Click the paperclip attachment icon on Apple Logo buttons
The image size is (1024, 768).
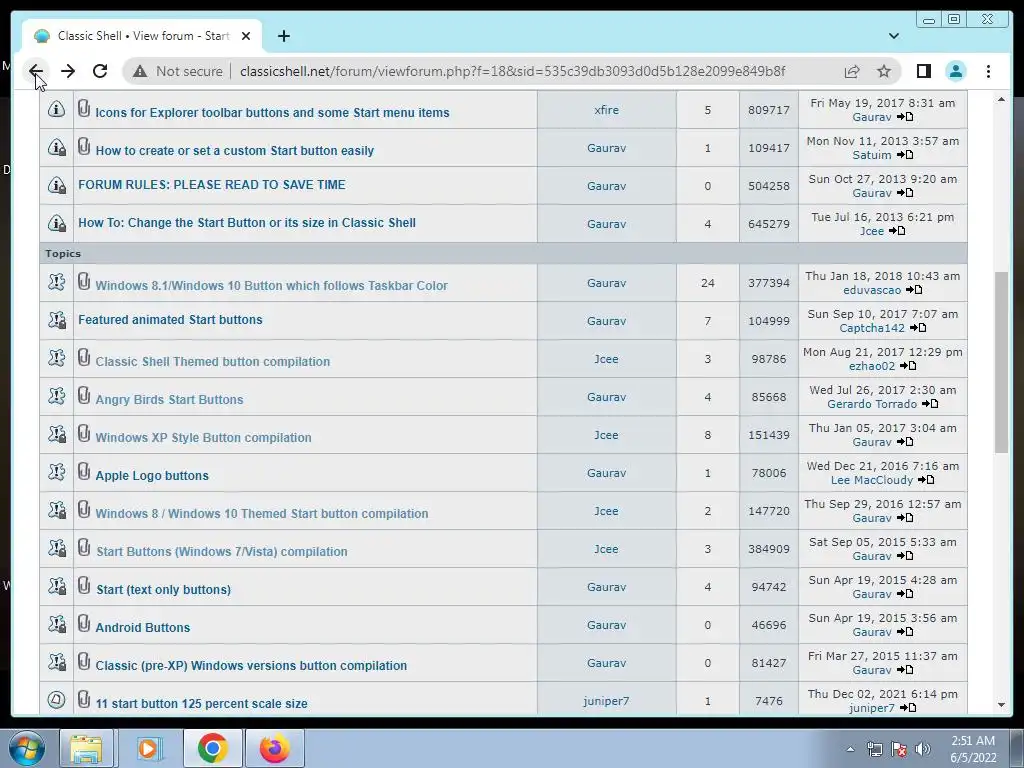click(x=84, y=472)
